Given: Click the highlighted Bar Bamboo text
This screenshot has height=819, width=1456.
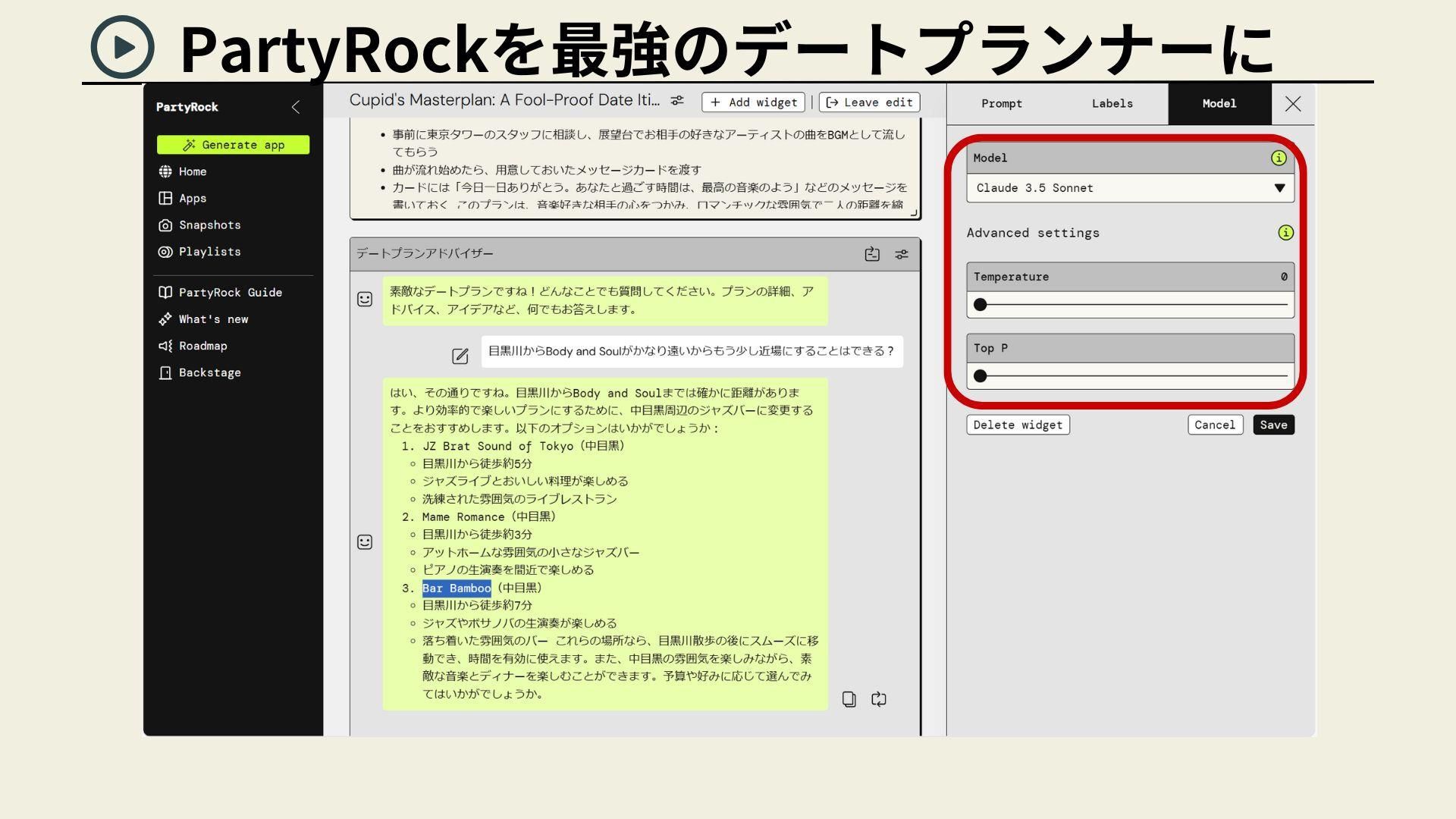Looking at the screenshot, I should coord(457,588).
